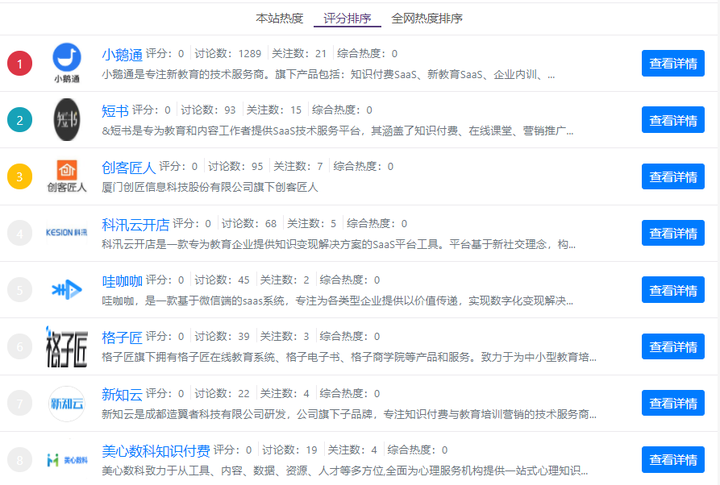Click 科汛云开店 discussion count 讨论数: 68
The width and height of the screenshot is (720, 485).
249,224
